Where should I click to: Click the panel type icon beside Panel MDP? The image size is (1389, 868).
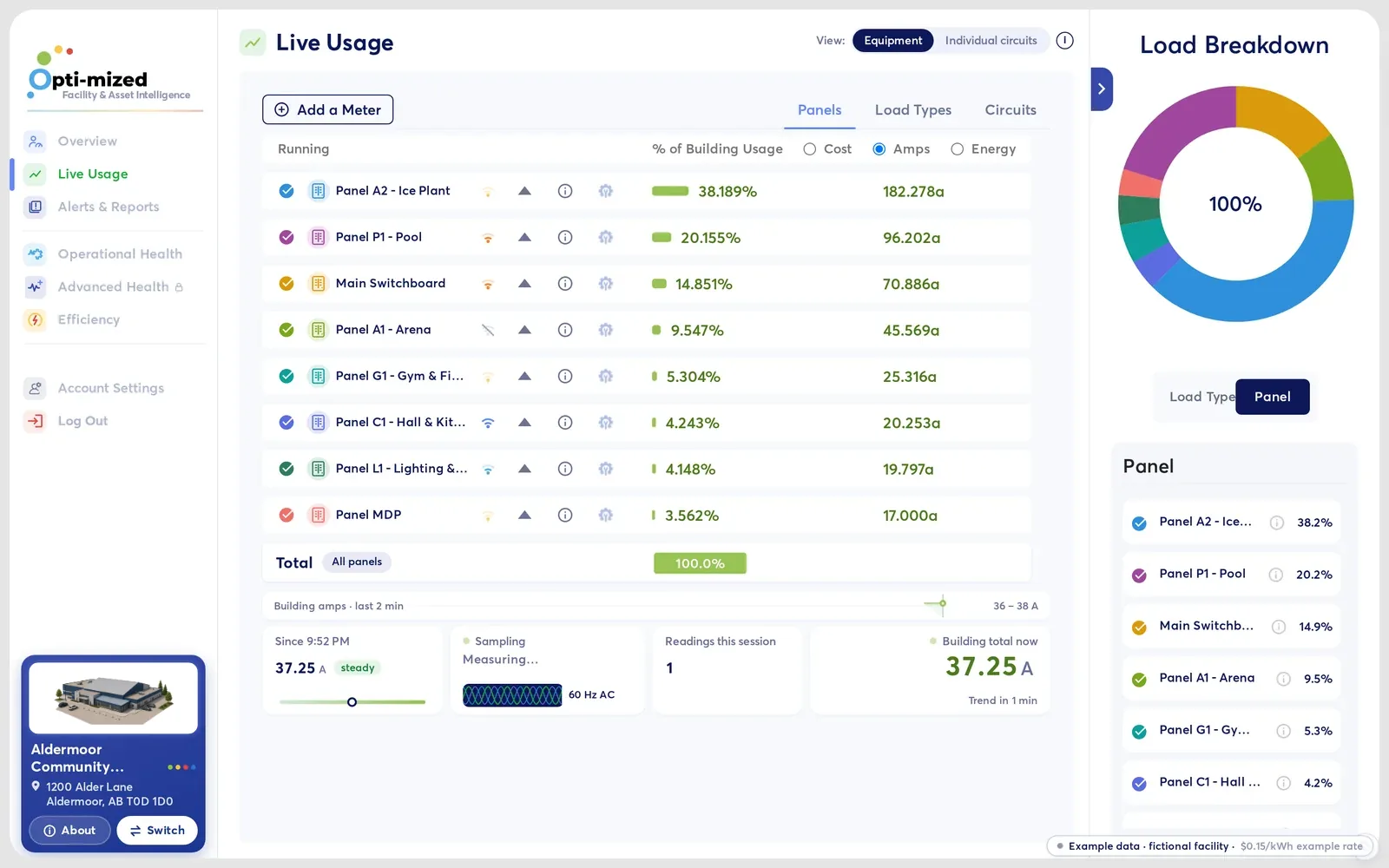point(319,515)
